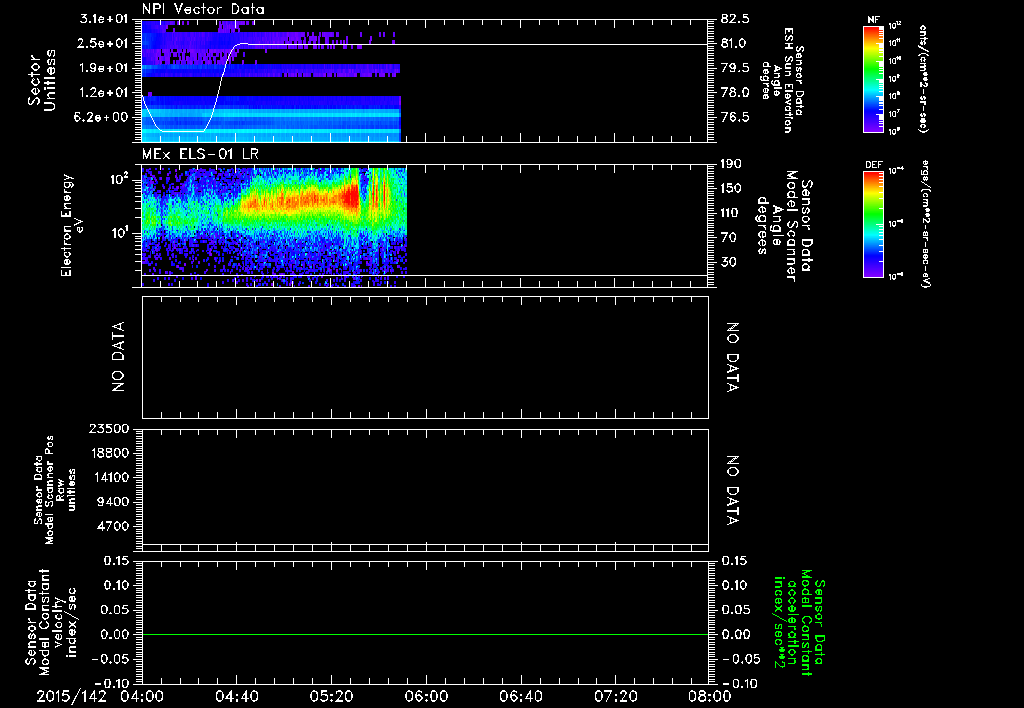Click the "07:20" time tick label
Image resolution: width=1024 pixels, height=708 pixels.
[615, 696]
